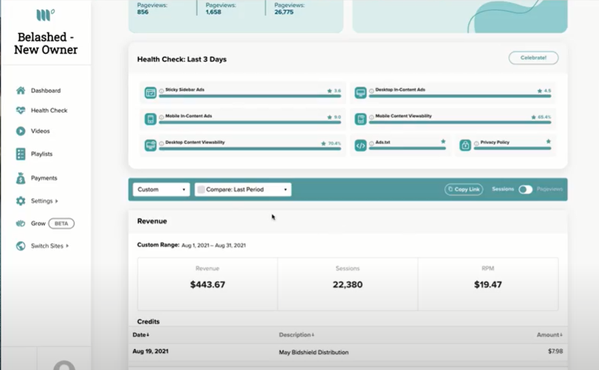The width and height of the screenshot is (599, 370).
Task: Open the Custom date range dropdown
Action: point(161,189)
